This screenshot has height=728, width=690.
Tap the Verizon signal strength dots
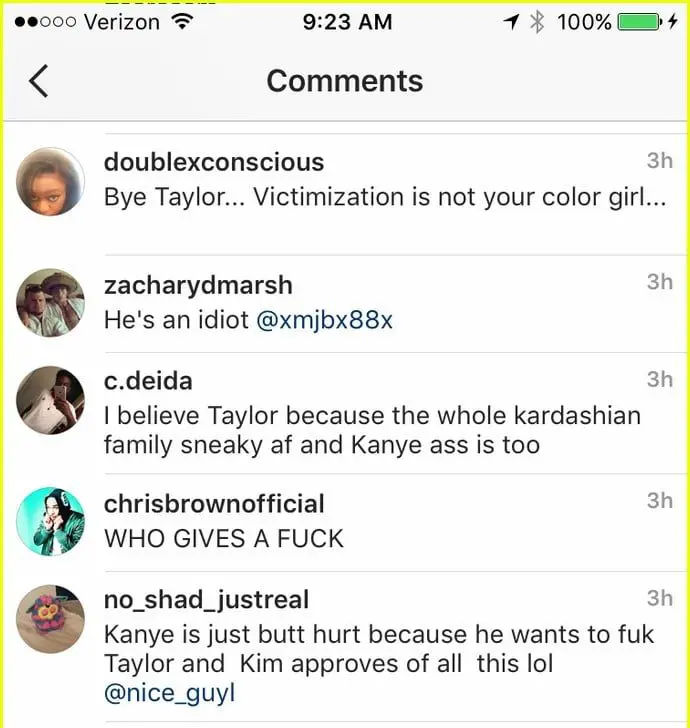point(46,22)
